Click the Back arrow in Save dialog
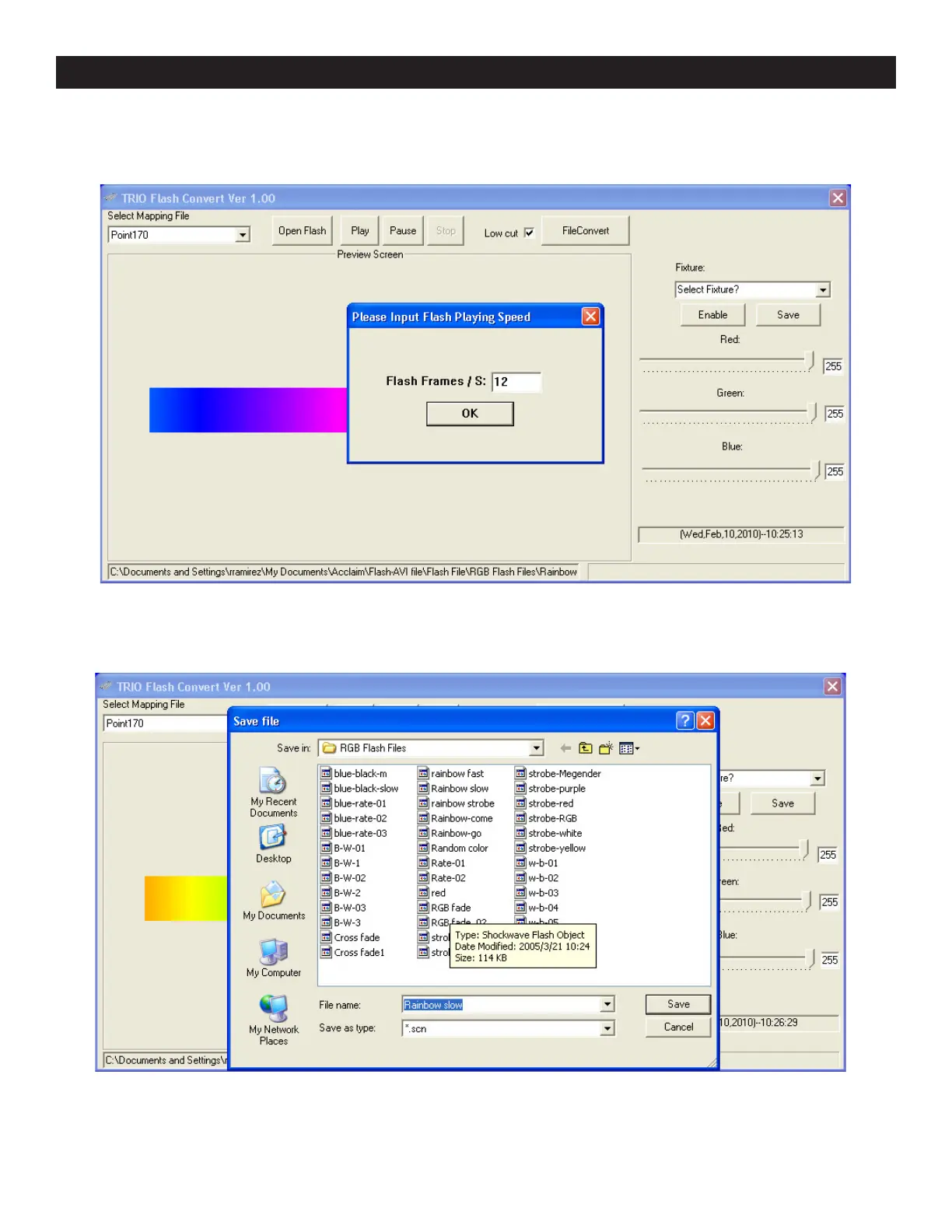 (x=565, y=748)
